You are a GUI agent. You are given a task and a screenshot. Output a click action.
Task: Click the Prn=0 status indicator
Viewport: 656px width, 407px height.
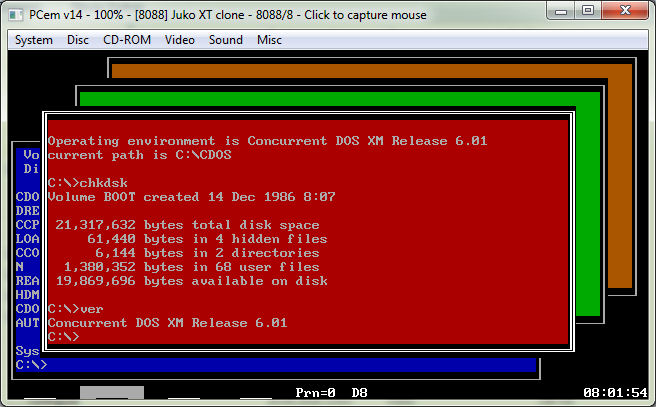pyautogui.click(x=315, y=393)
